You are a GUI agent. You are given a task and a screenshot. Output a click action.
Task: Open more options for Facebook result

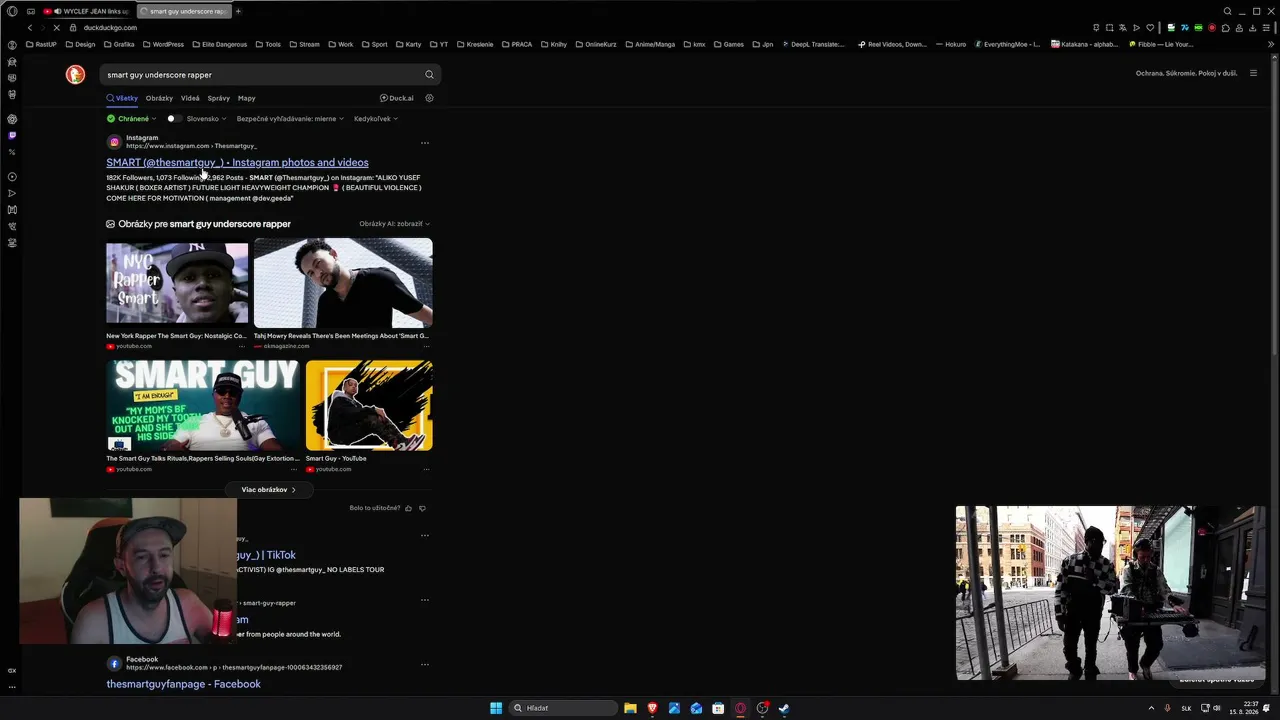425,664
